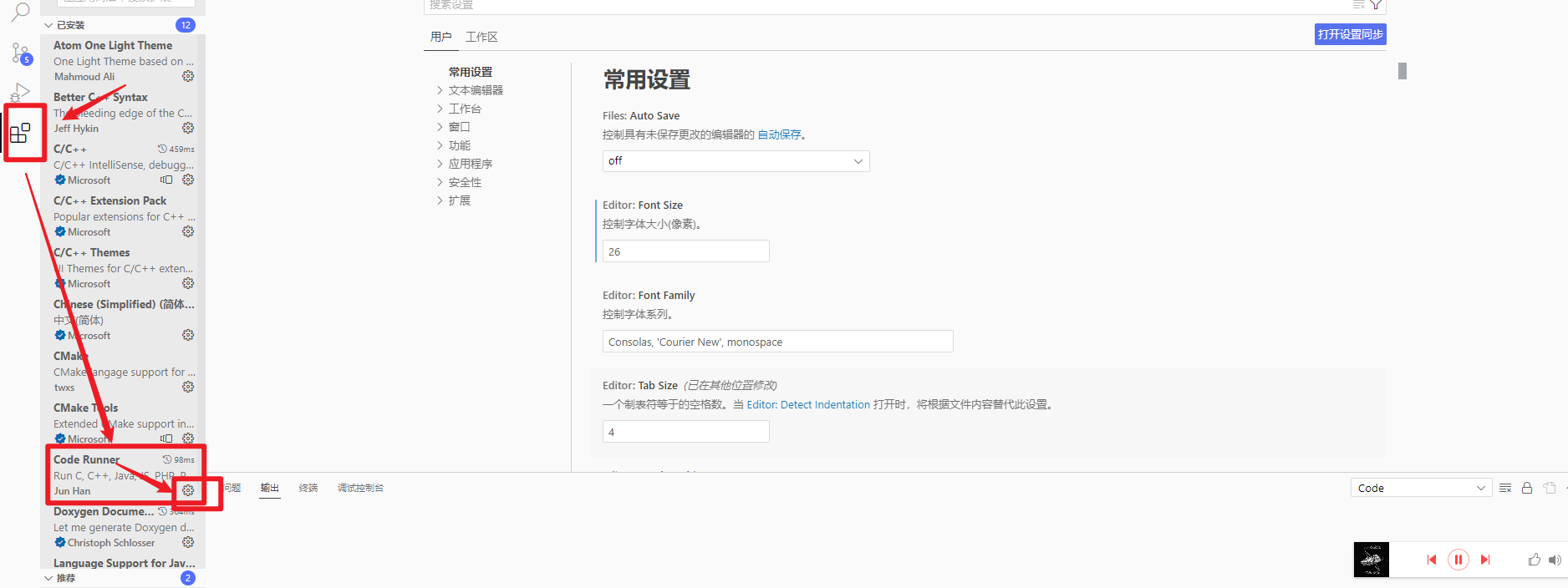Click the Editor: Font Family input field
Viewport: 1568px width, 588px height.
pyautogui.click(x=777, y=342)
